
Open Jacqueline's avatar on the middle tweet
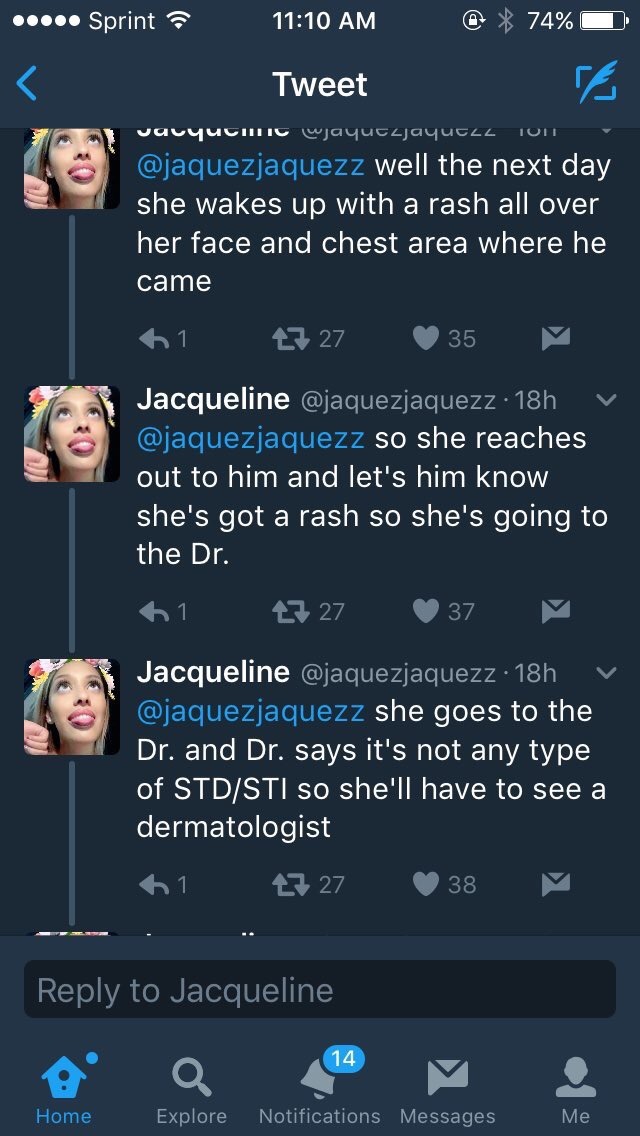(72, 434)
